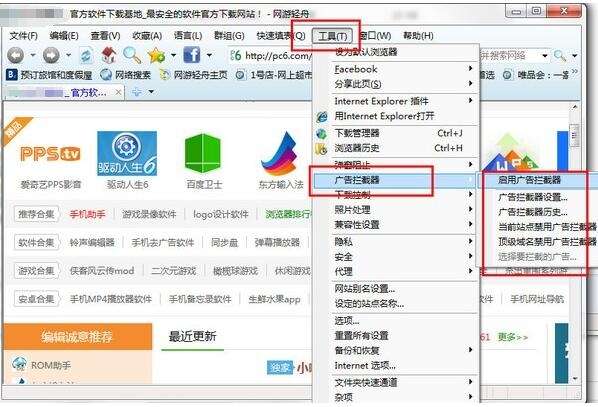This screenshot has height=407, width=598.
Task: Click the address bar URL field
Action: [x=271, y=56]
